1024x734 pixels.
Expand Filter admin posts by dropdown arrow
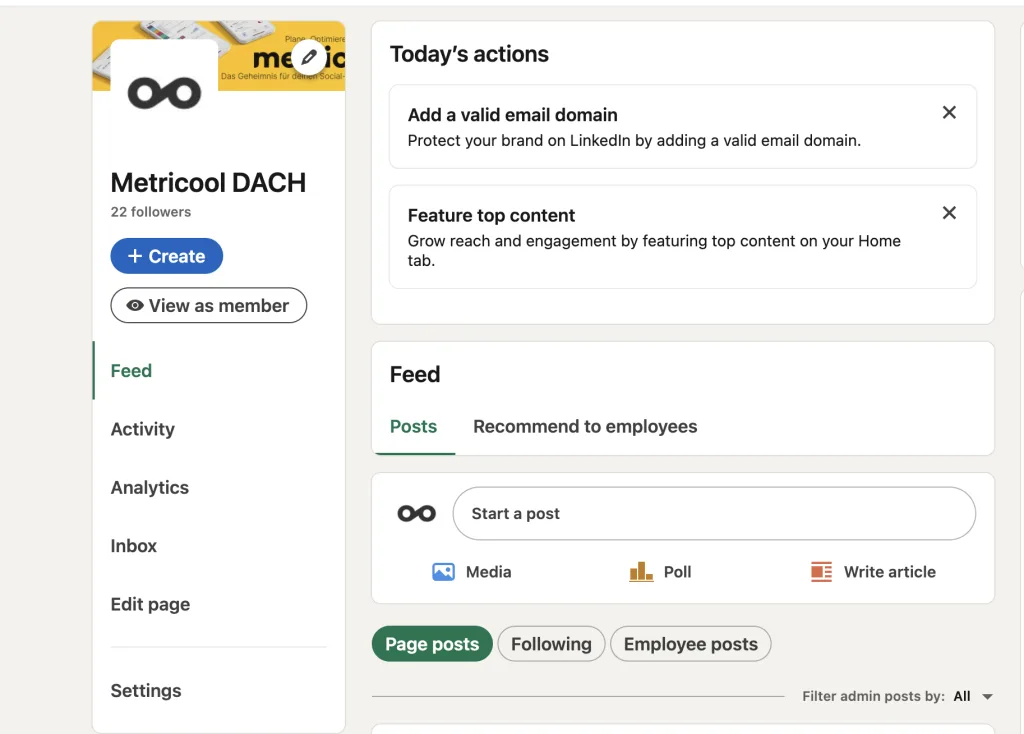coord(987,697)
